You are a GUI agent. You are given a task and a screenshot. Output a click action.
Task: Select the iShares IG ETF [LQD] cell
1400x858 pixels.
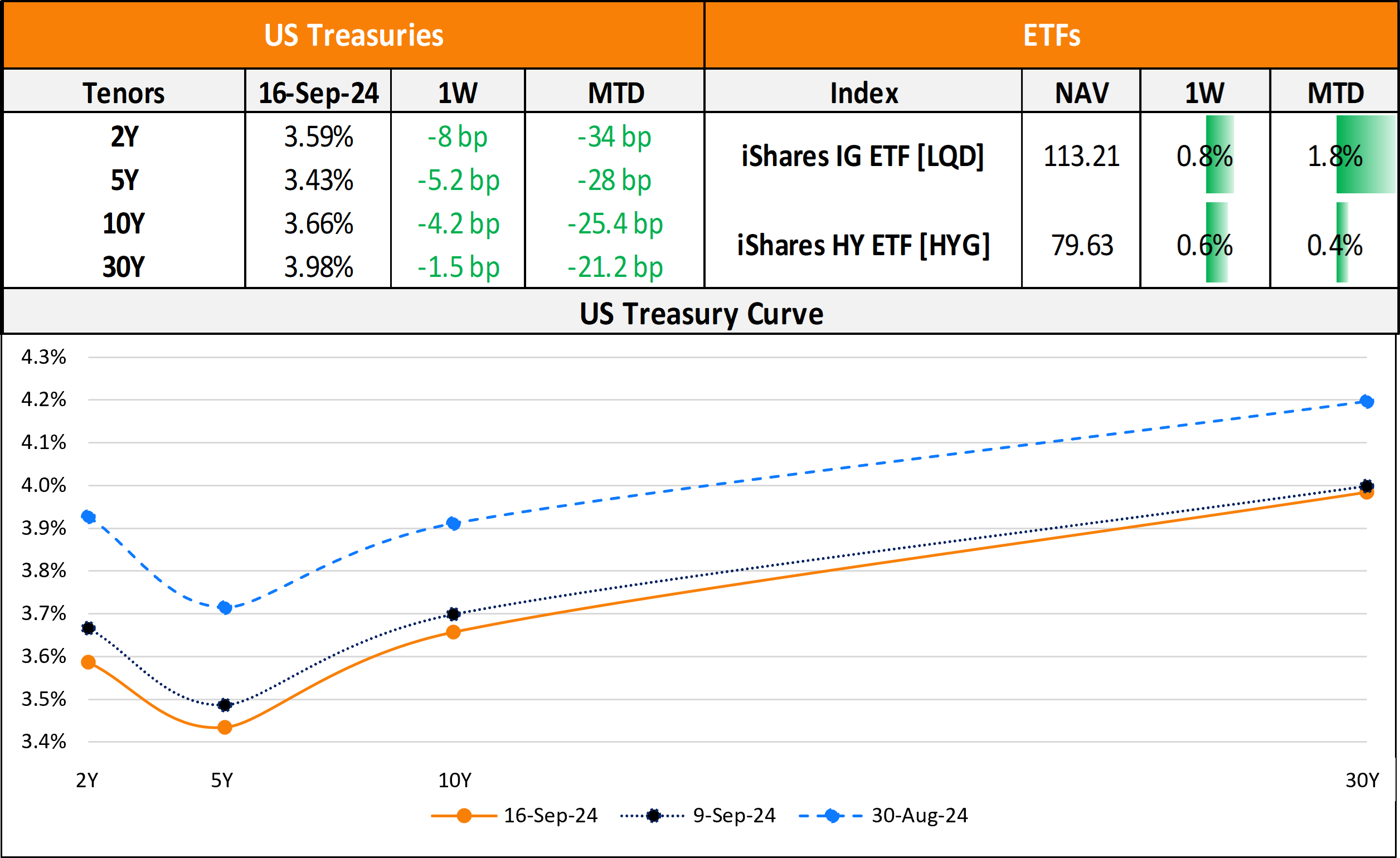863,155
